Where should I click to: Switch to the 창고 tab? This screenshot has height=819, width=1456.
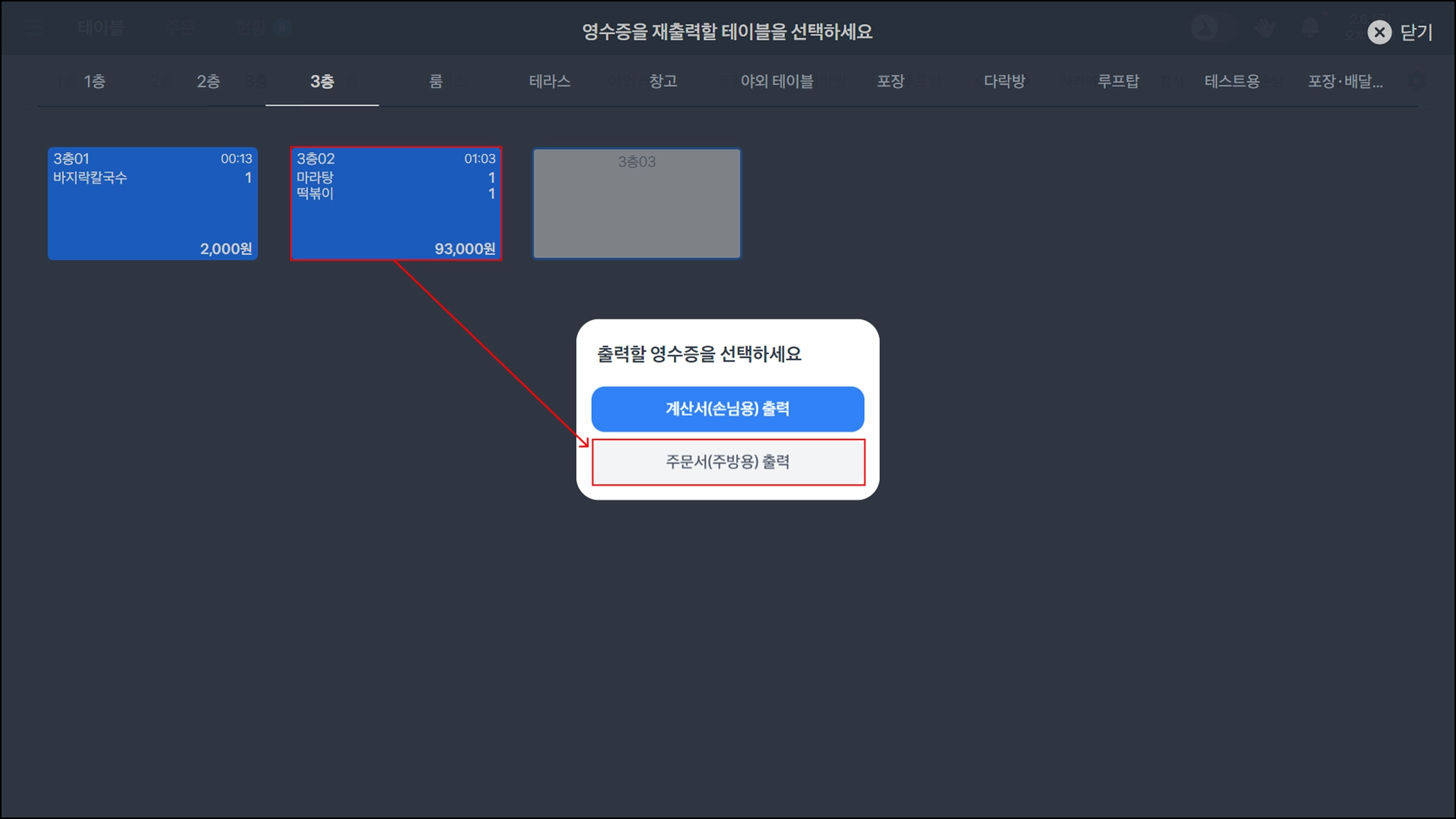click(x=663, y=81)
